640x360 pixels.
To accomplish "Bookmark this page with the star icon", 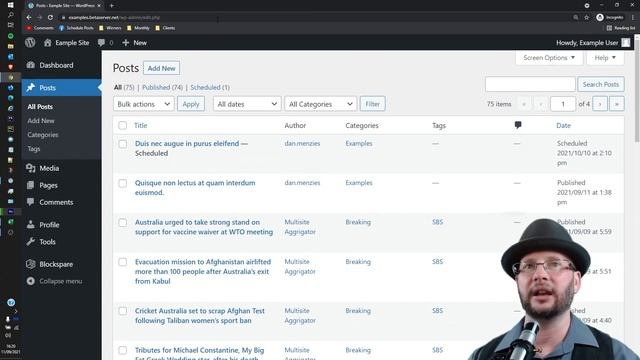I will (587, 18).
